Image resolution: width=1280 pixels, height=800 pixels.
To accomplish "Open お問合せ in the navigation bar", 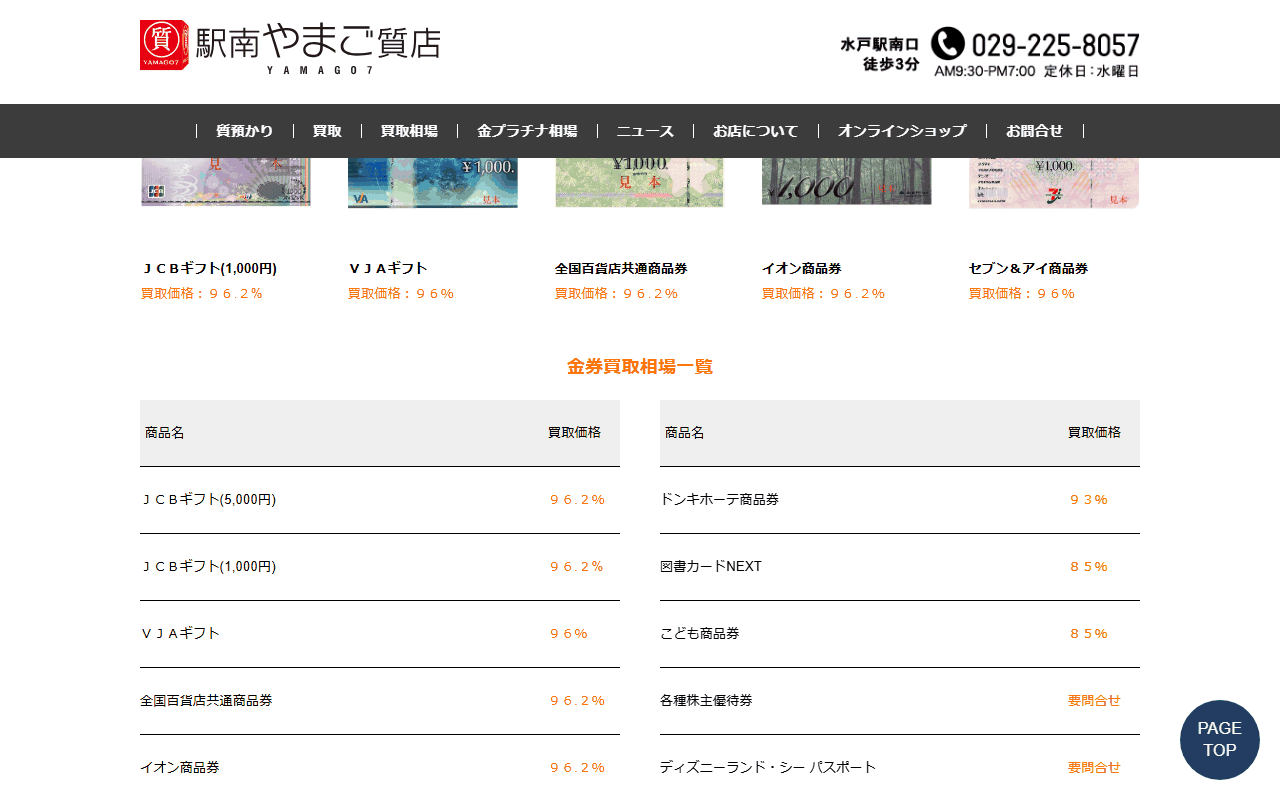I will (x=1034, y=131).
